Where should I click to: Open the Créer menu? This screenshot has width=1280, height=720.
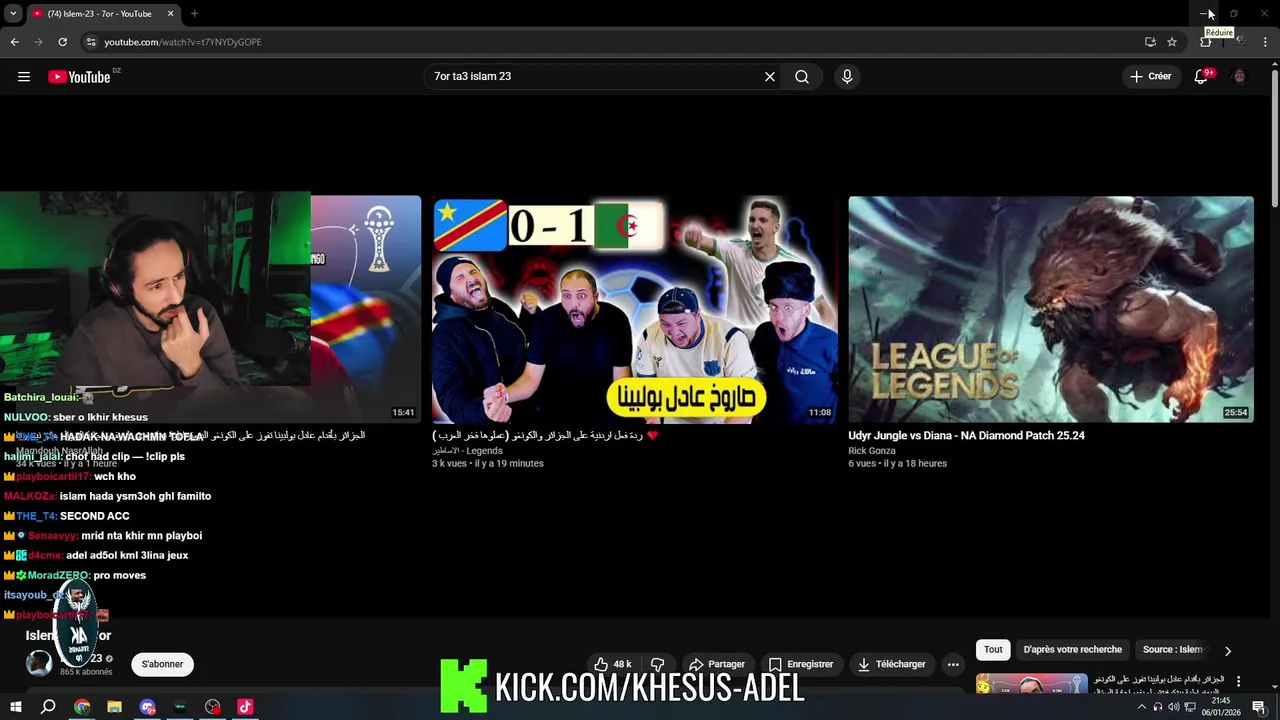pos(1151,77)
